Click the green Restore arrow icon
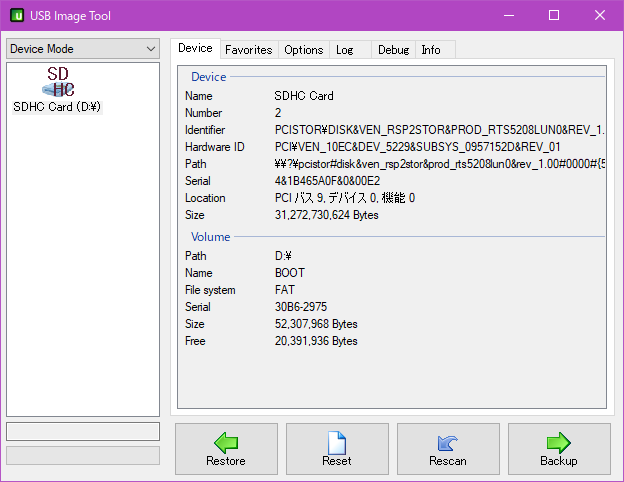 point(226,443)
